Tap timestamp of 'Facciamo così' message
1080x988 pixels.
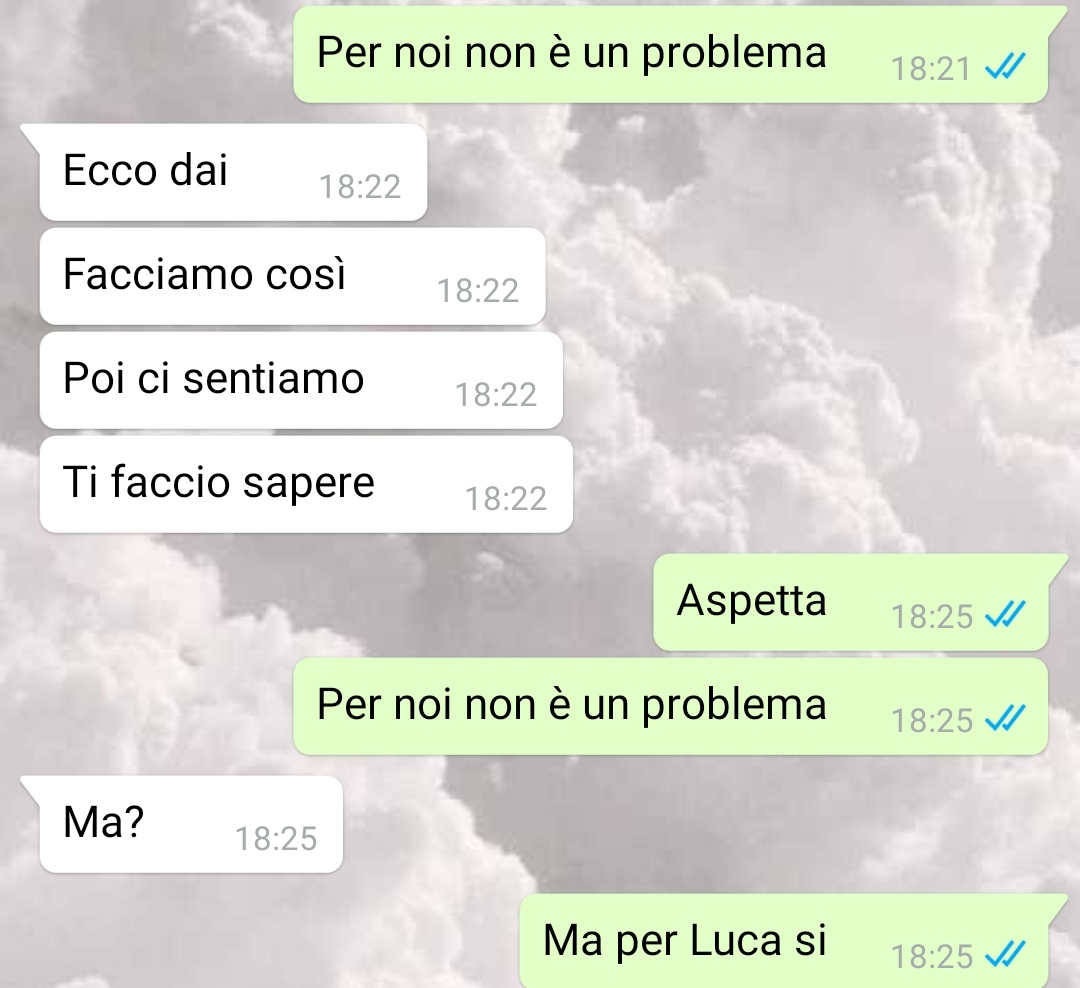pos(478,291)
